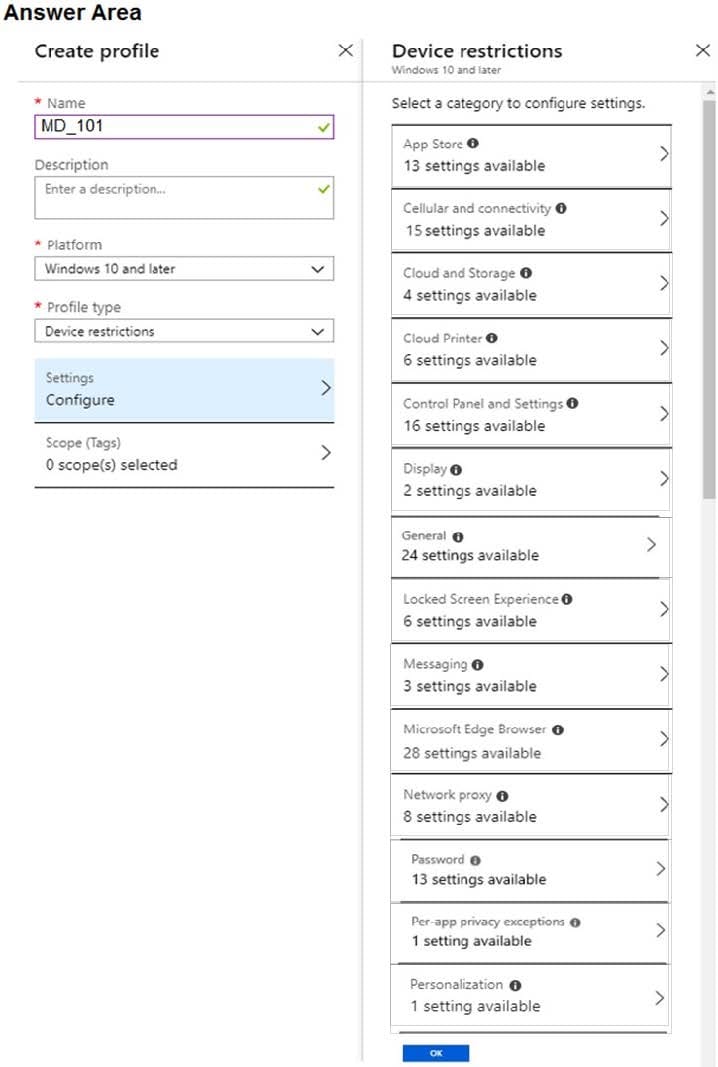Viewport: 718px width, 1067px height.
Task: Click info icon beside Control Panel and Settings
Action: click(x=572, y=404)
